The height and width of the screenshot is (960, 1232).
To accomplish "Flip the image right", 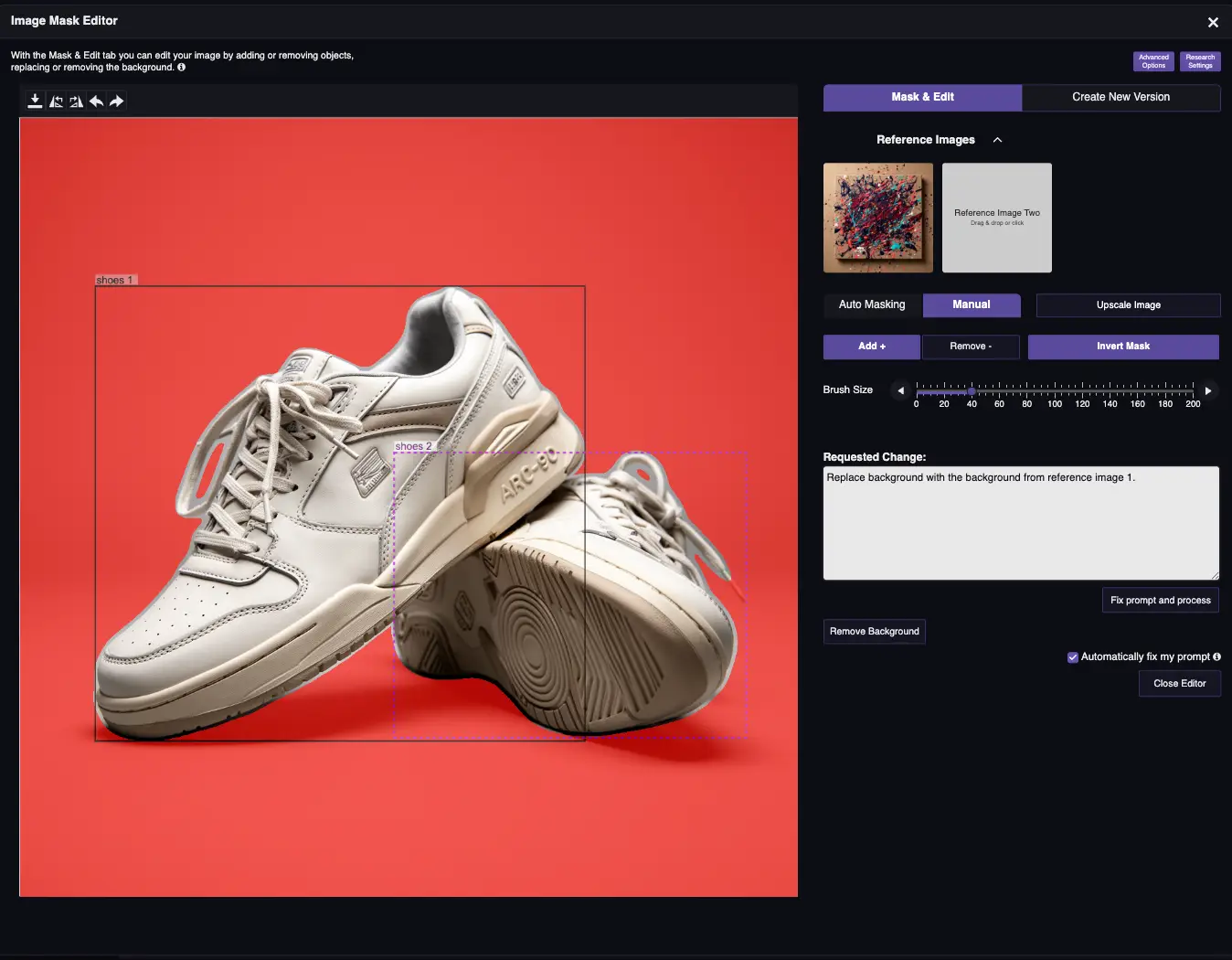I will (76, 101).
